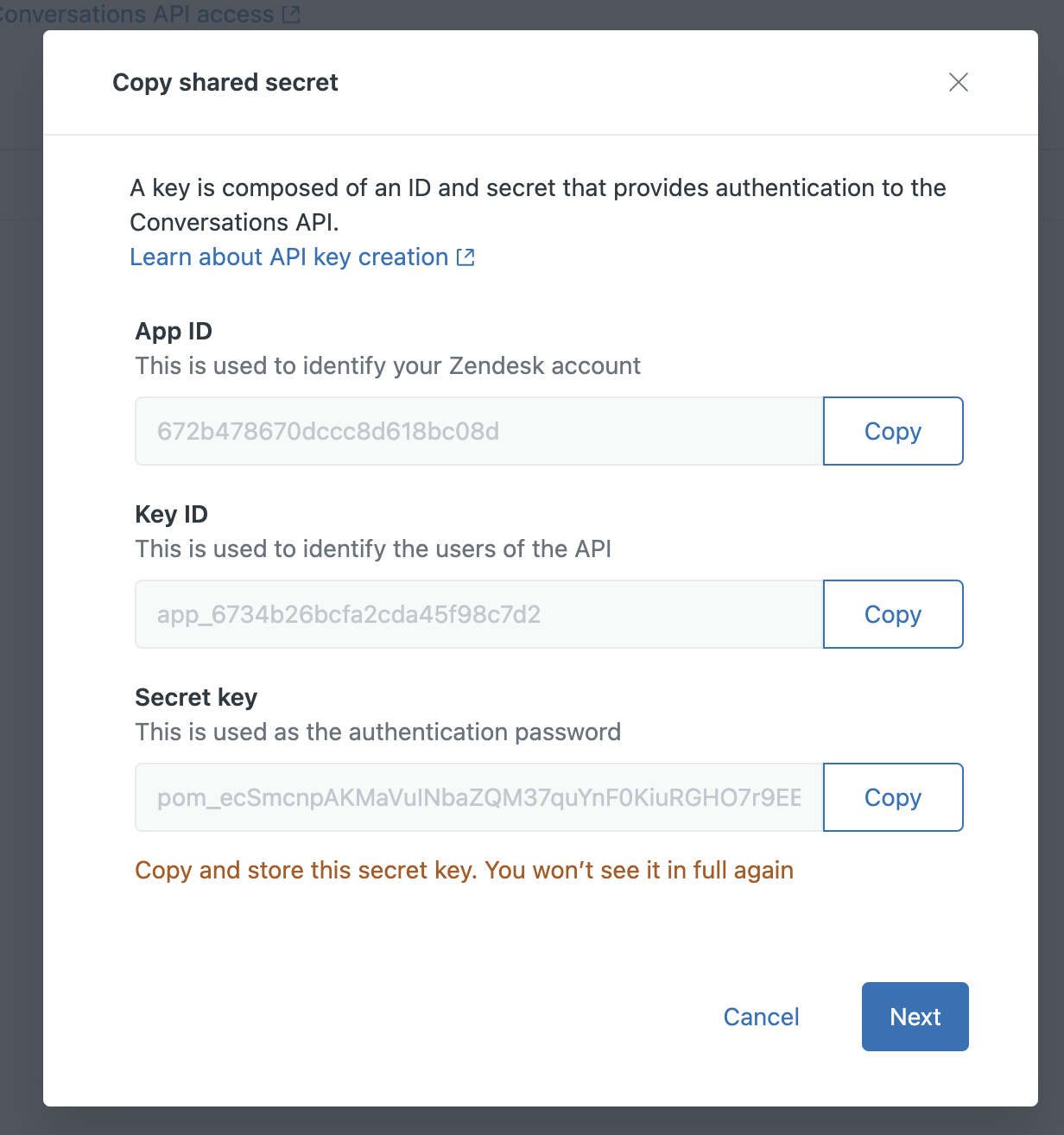Click the App ID text field
1064x1135 pixels.
pos(478,431)
